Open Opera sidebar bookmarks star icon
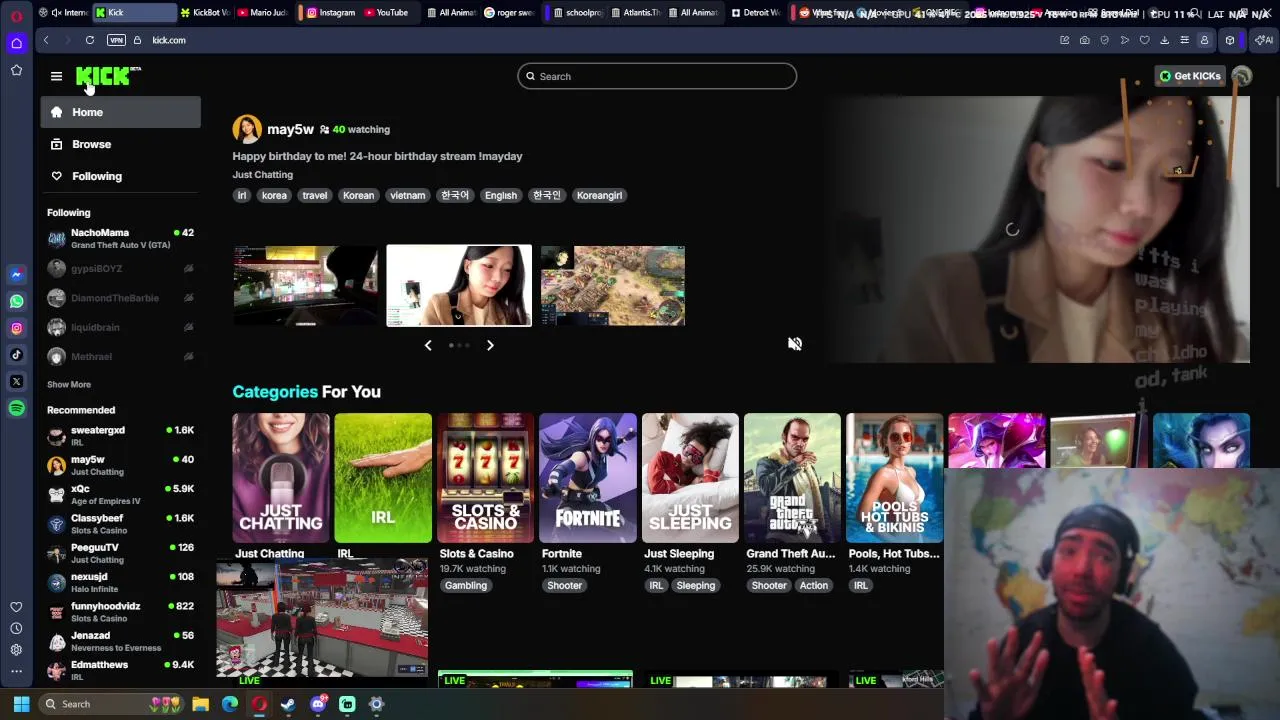Viewport: 1280px width, 720px height. (16, 70)
